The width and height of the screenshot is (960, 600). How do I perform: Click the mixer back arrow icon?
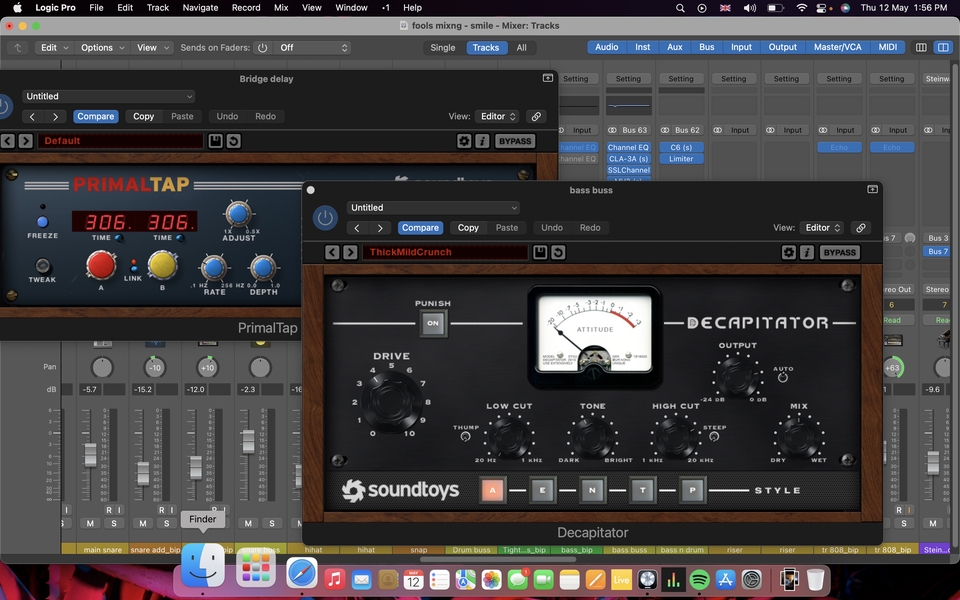18,48
